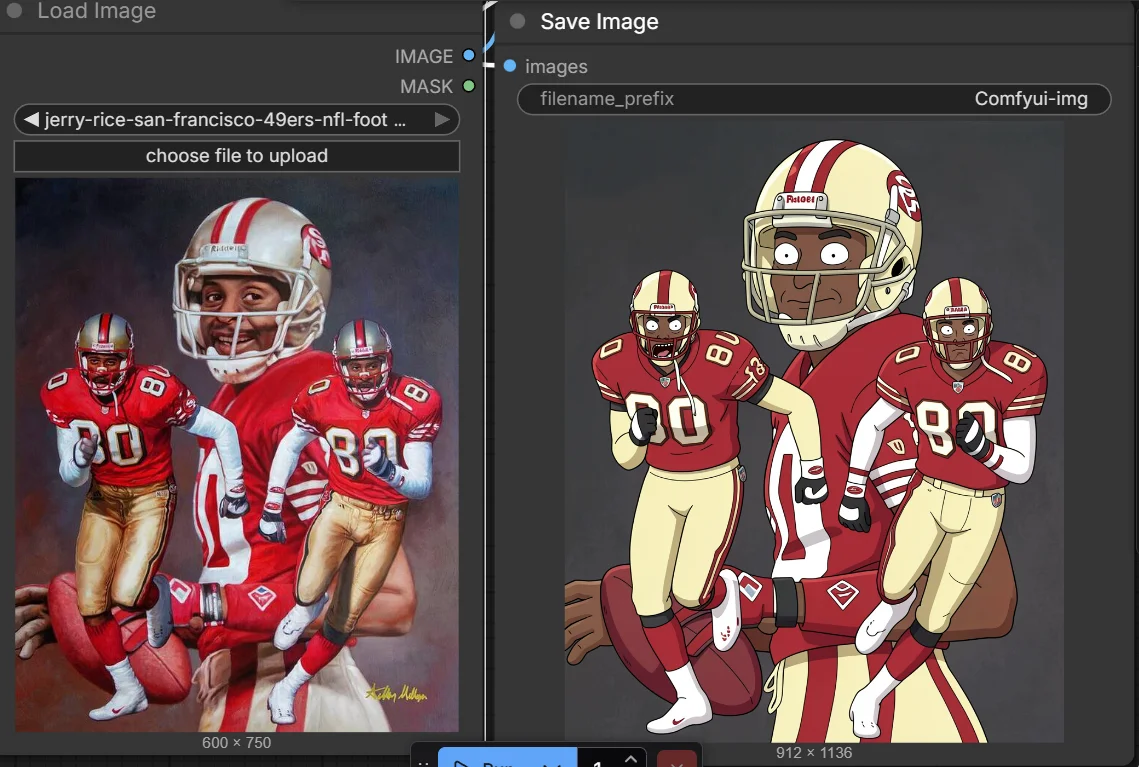Click the blue Run queue button
The image size is (1139, 767).
(x=507, y=758)
